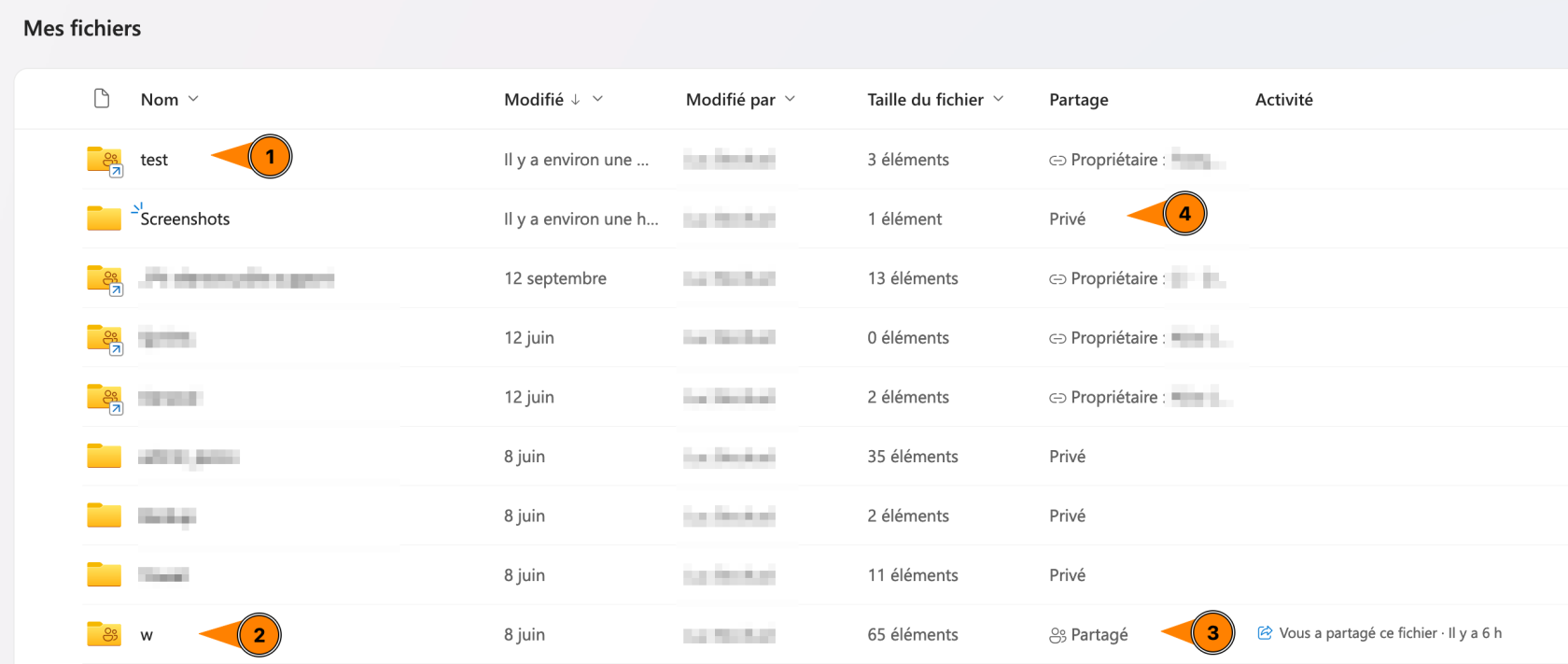Open the Screenshots folder name

(x=185, y=219)
